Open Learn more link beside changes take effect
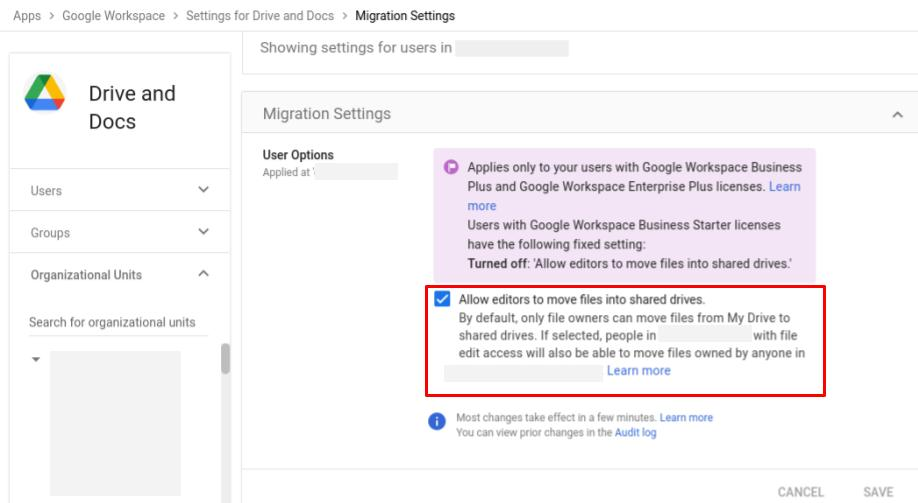The width and height of the screenshot is (918, 503). (x=686, y=418)
